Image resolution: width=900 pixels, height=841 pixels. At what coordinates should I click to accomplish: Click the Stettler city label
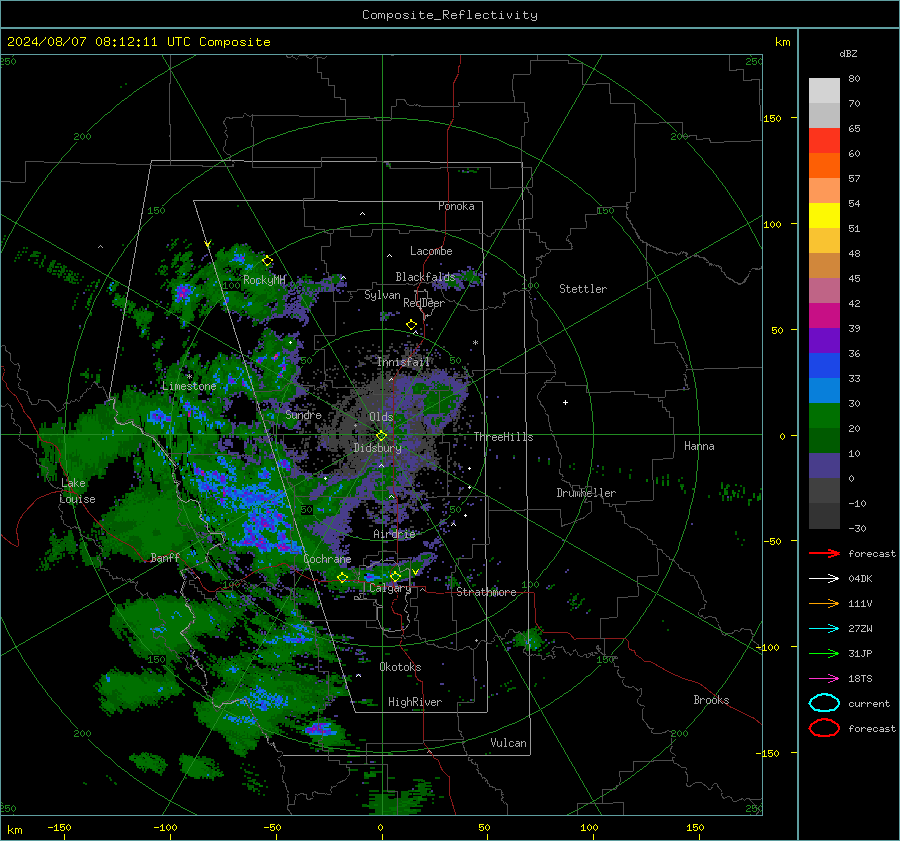tap(583, 289)
